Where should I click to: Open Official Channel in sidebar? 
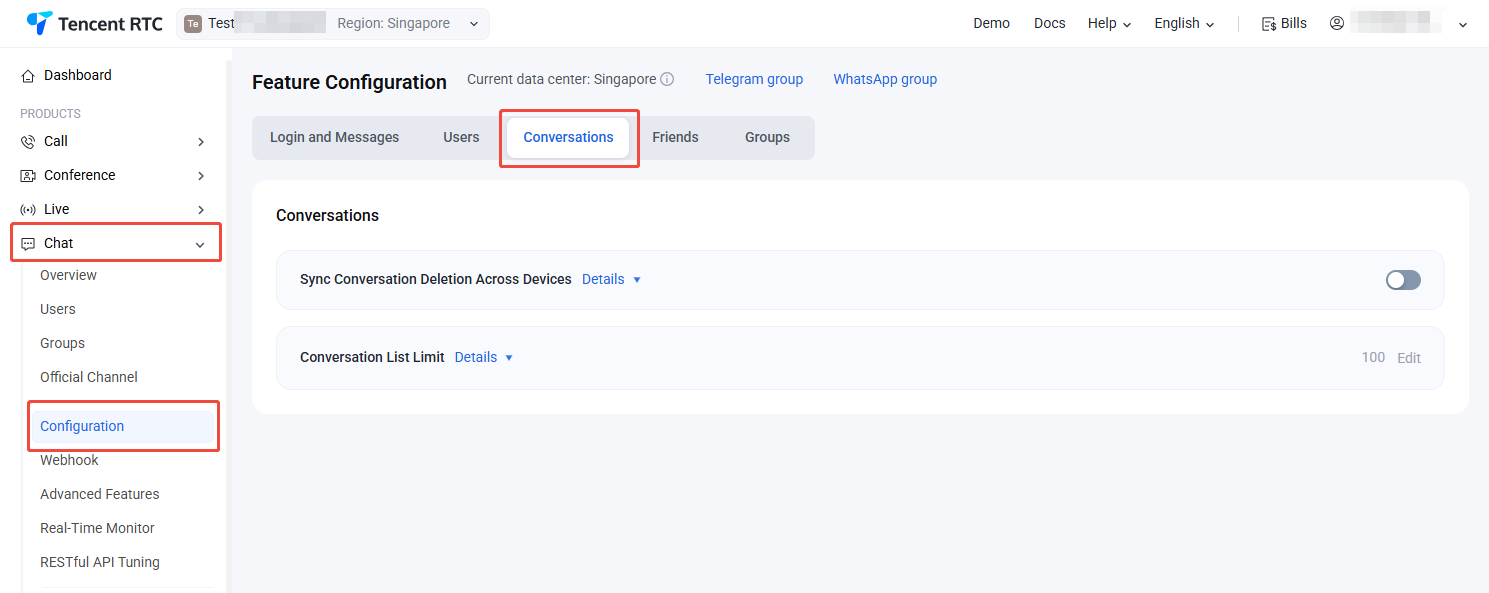89,377
